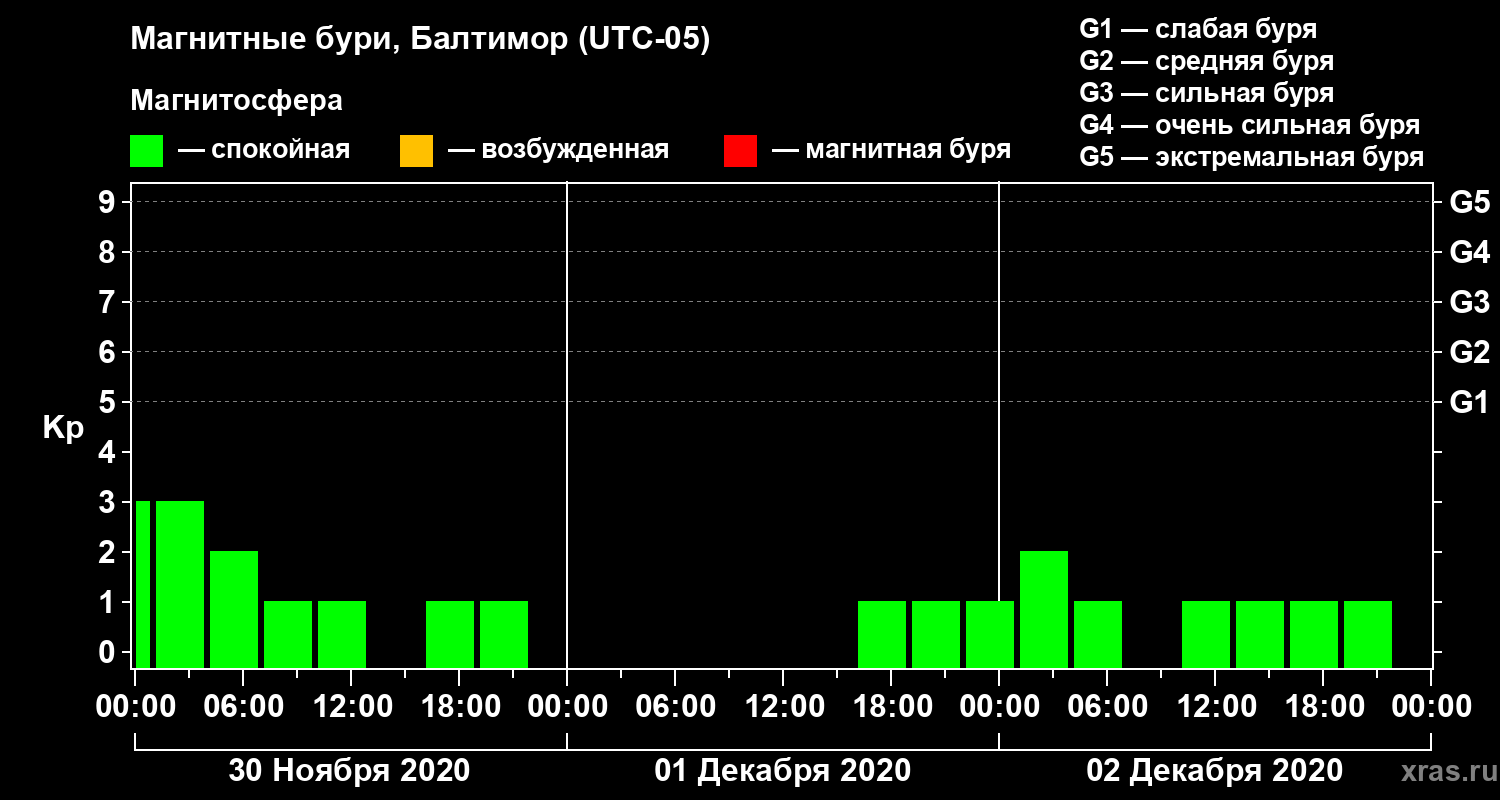The image size is (1500, 800).
Task: Click the 'G5 — экстремальная буря' legend line
Action: click(x=1251, y=157)
